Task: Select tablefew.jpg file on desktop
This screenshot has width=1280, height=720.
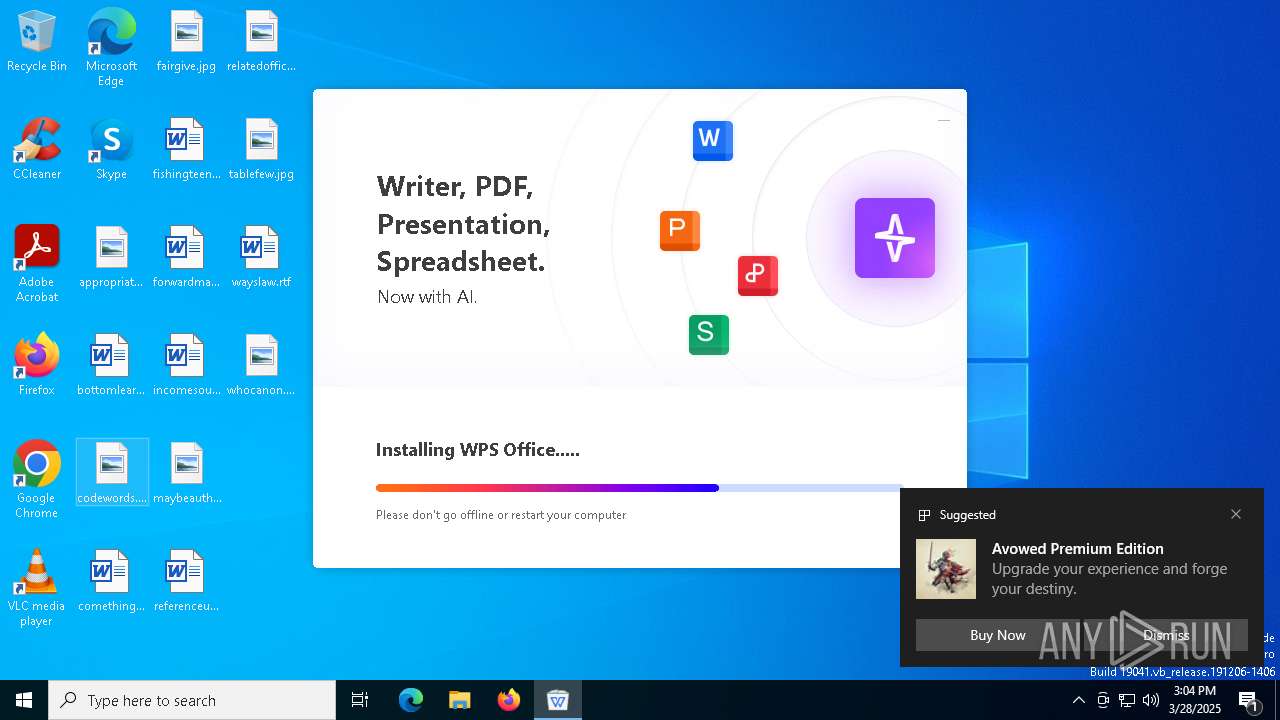Action: point(261,150)
